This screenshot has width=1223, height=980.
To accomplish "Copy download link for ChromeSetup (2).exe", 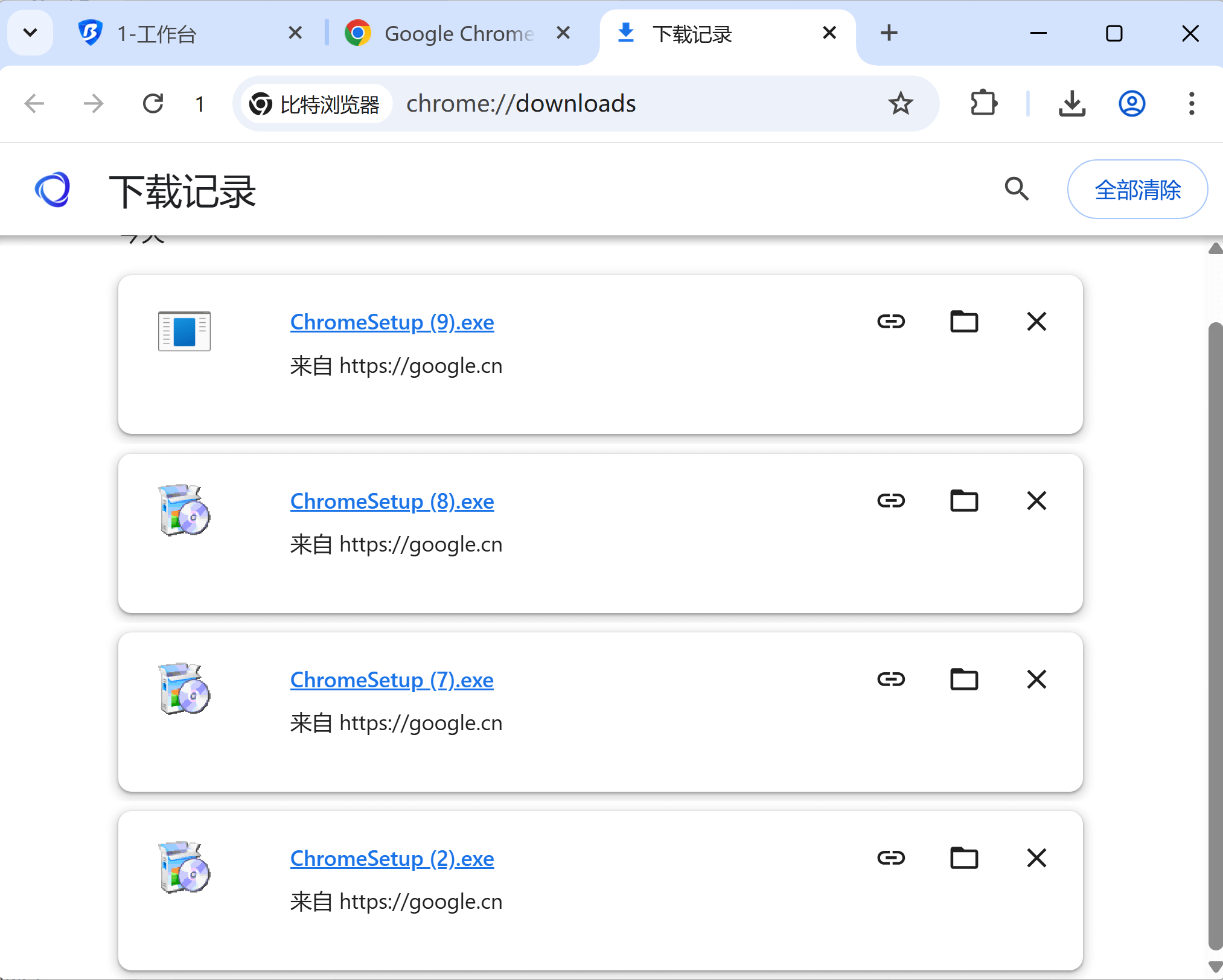I will coord(891,857).
